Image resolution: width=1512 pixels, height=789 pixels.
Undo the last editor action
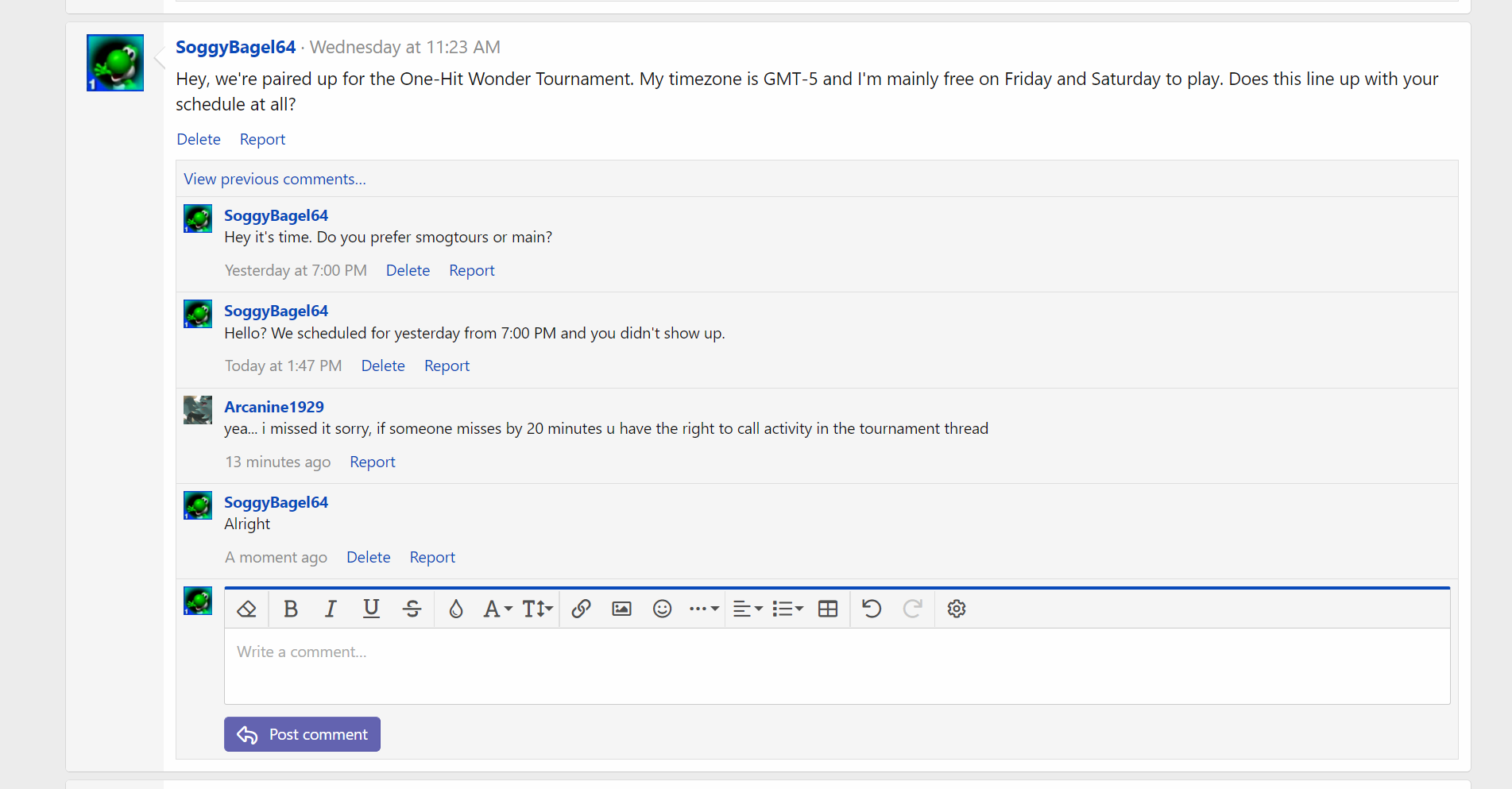(x=872, y=609)
